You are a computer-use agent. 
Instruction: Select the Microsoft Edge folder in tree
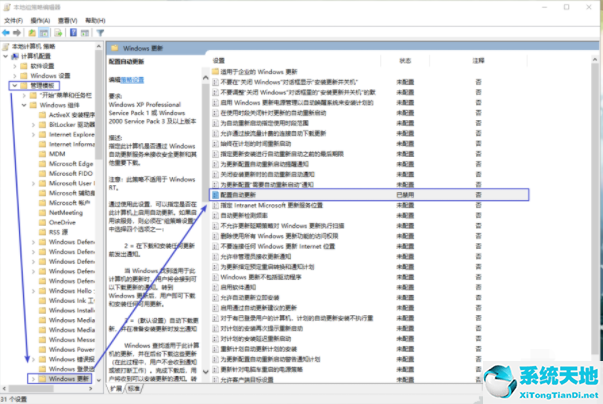click(72, 163)
